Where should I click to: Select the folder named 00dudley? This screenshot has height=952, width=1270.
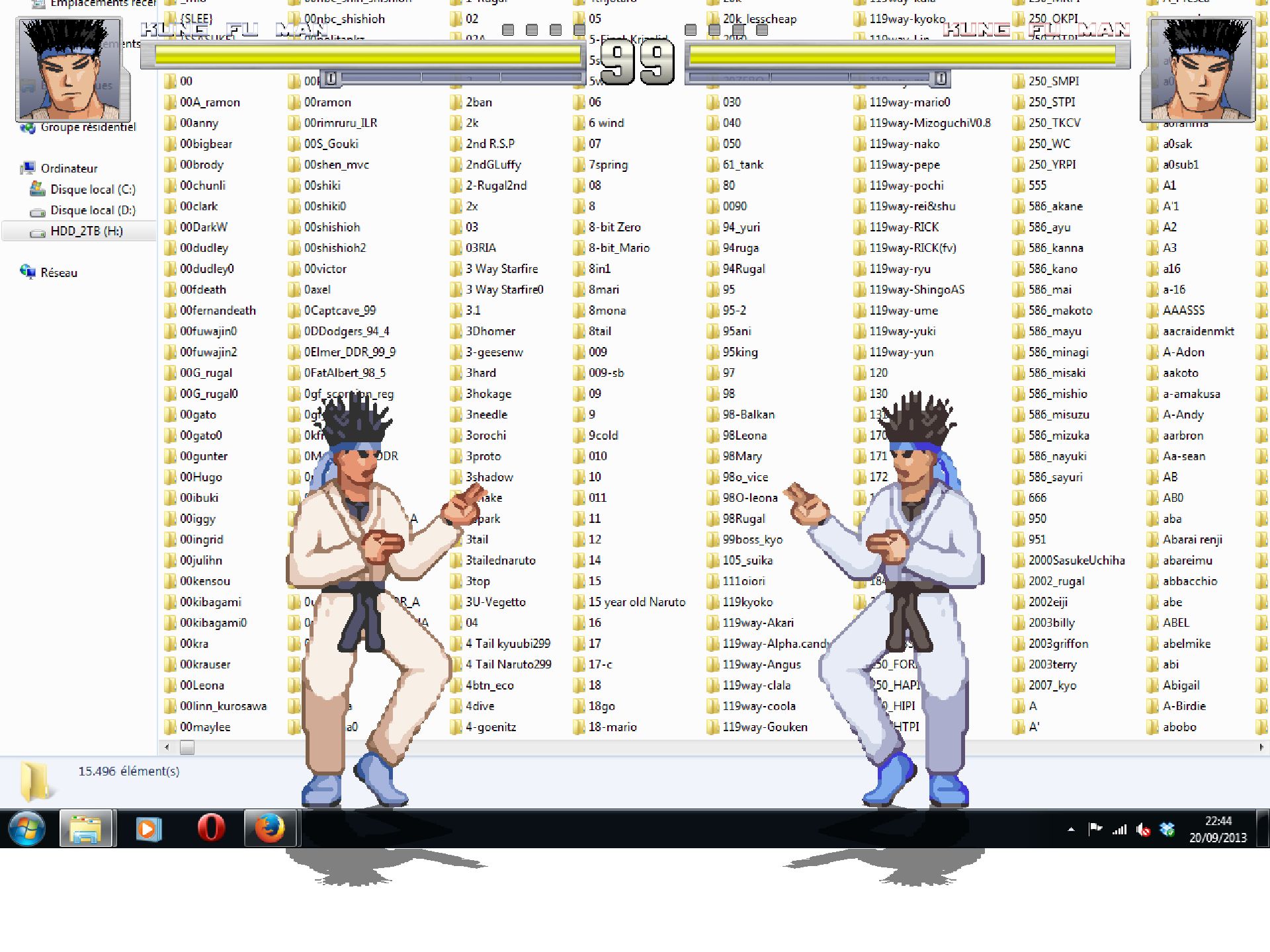[204, 248]
